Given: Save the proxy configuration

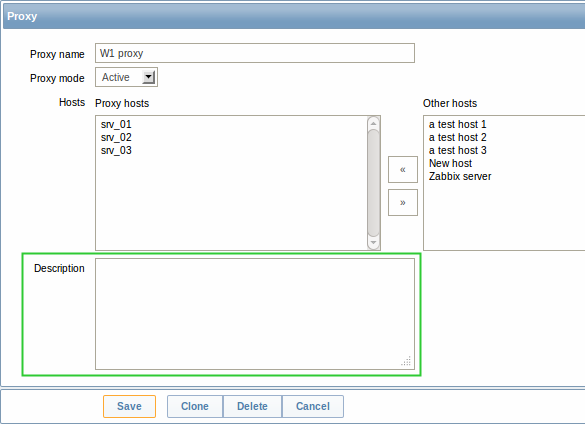Looking at the screenshot, I should (129, 406).
